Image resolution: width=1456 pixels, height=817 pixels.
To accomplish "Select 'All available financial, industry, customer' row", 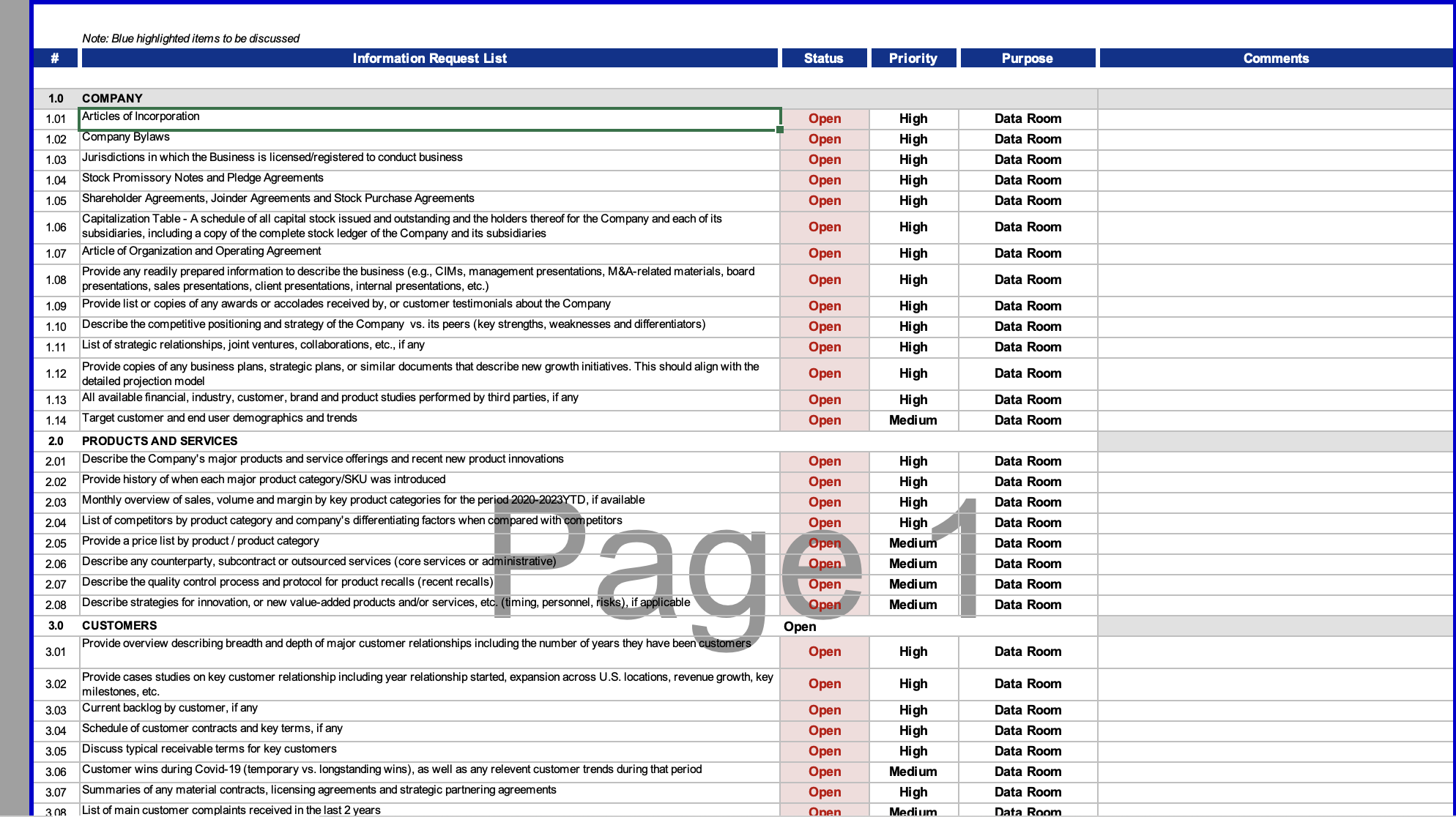I will tap(429, 400).
